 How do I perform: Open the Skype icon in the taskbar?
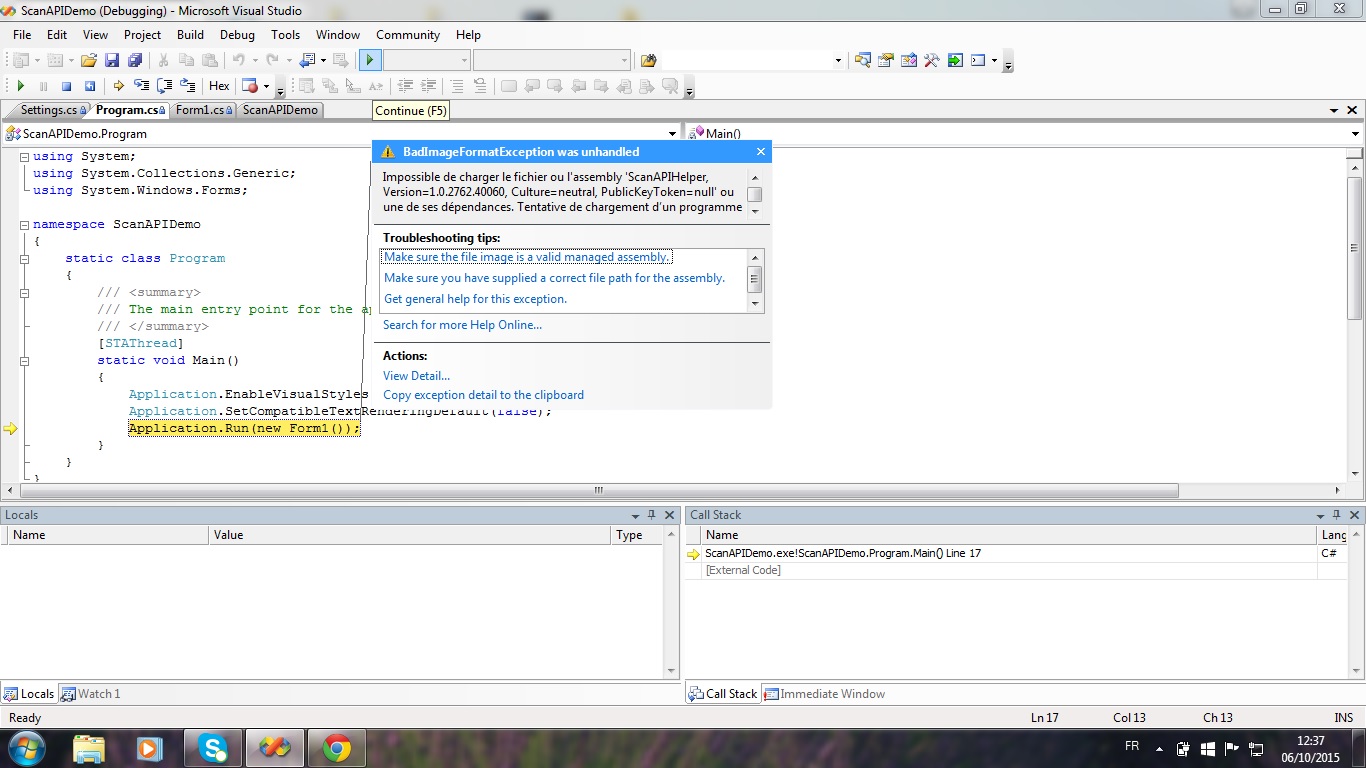[x=213, y=747]
